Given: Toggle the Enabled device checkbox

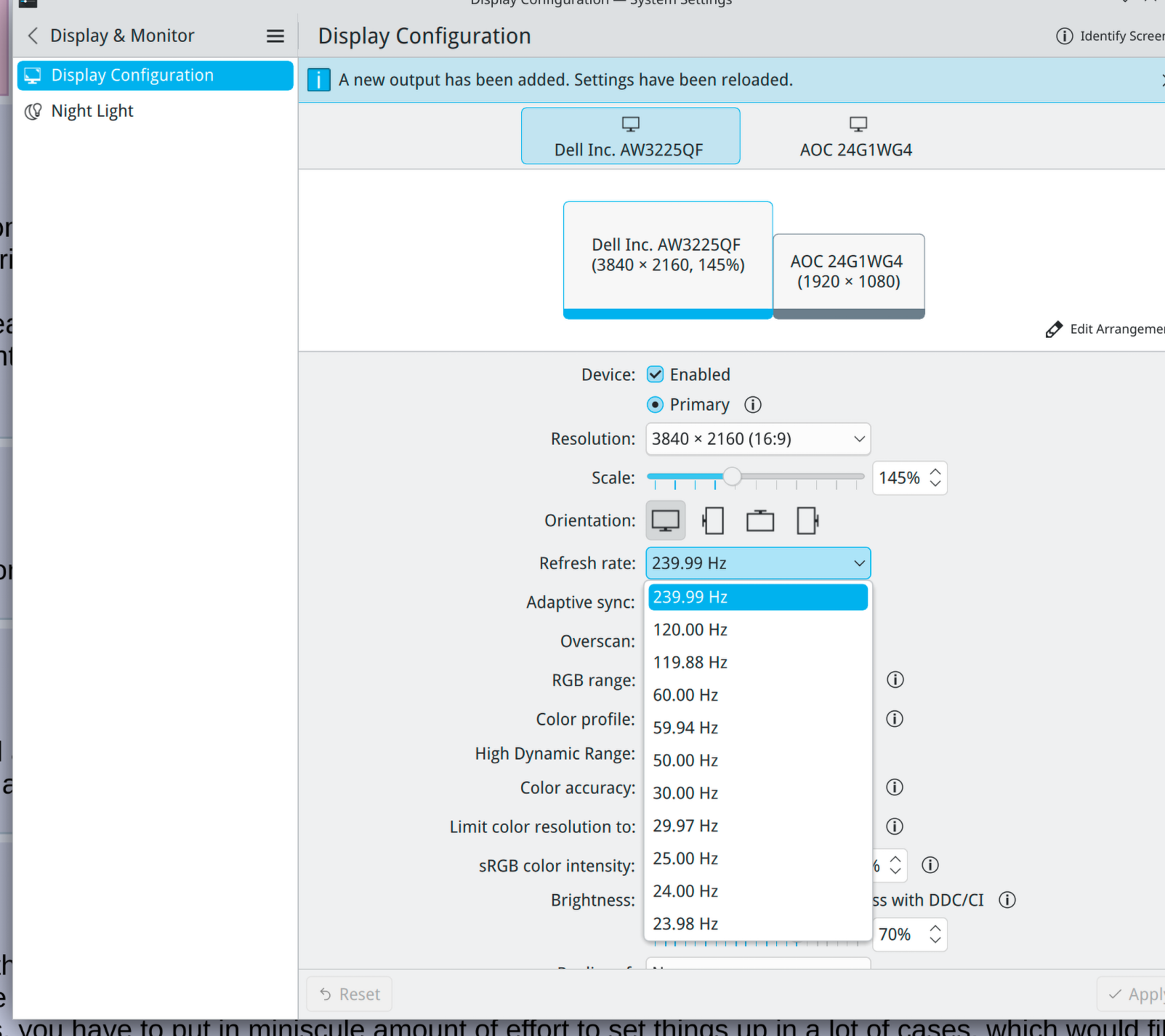Looking at the screenshot, I should [656, 374].
